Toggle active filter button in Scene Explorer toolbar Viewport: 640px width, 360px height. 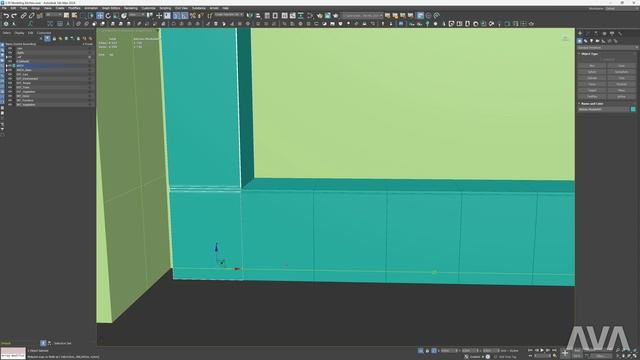(47, 38)
